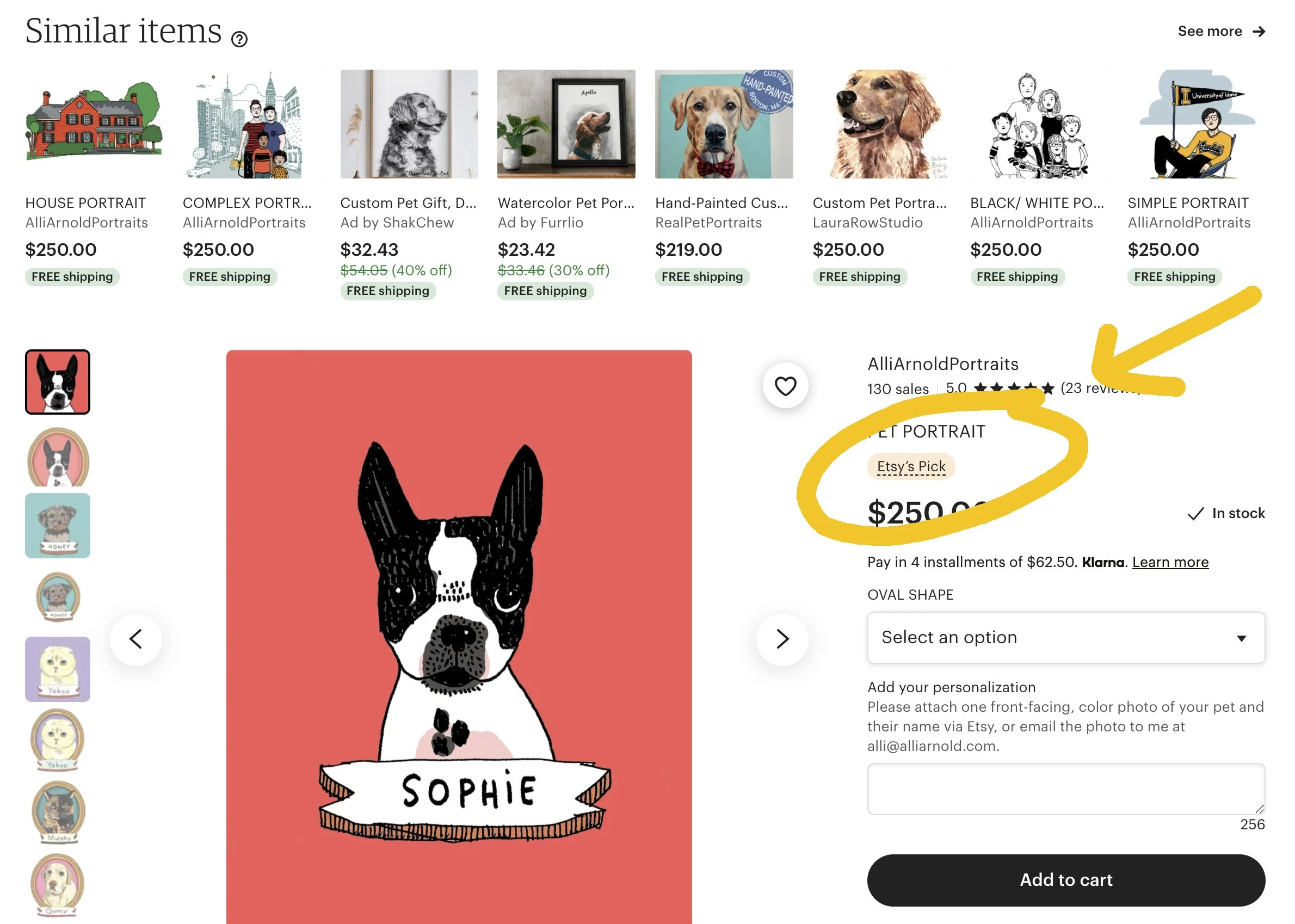Click the See more arrow icon
Image resolution: width=1295 pixels, height=924 pixels.
pos(1259,32)
